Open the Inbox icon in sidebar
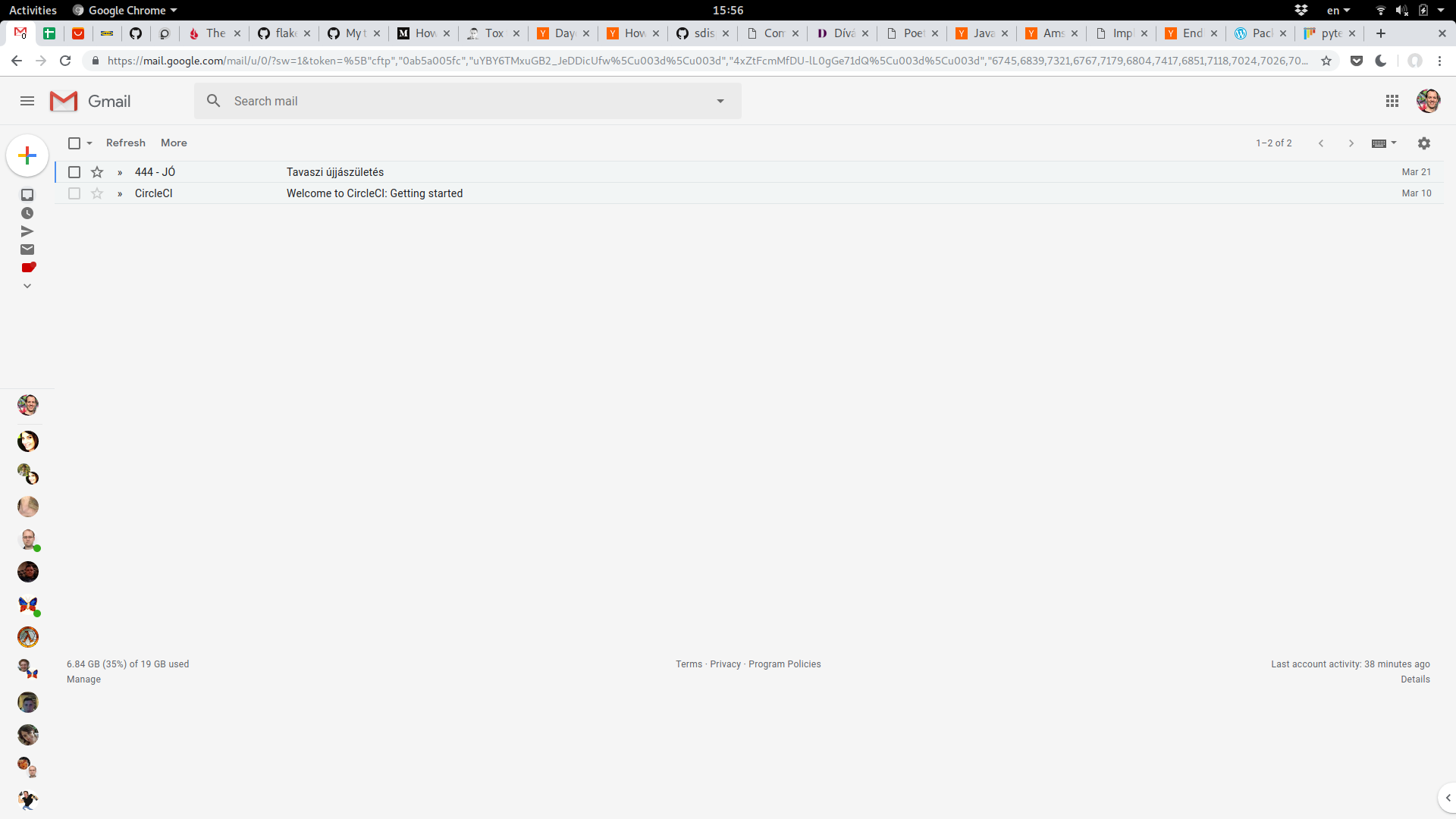Image resolution: width=1456 pixels, height=819 pixels. (x=27, y=195)
